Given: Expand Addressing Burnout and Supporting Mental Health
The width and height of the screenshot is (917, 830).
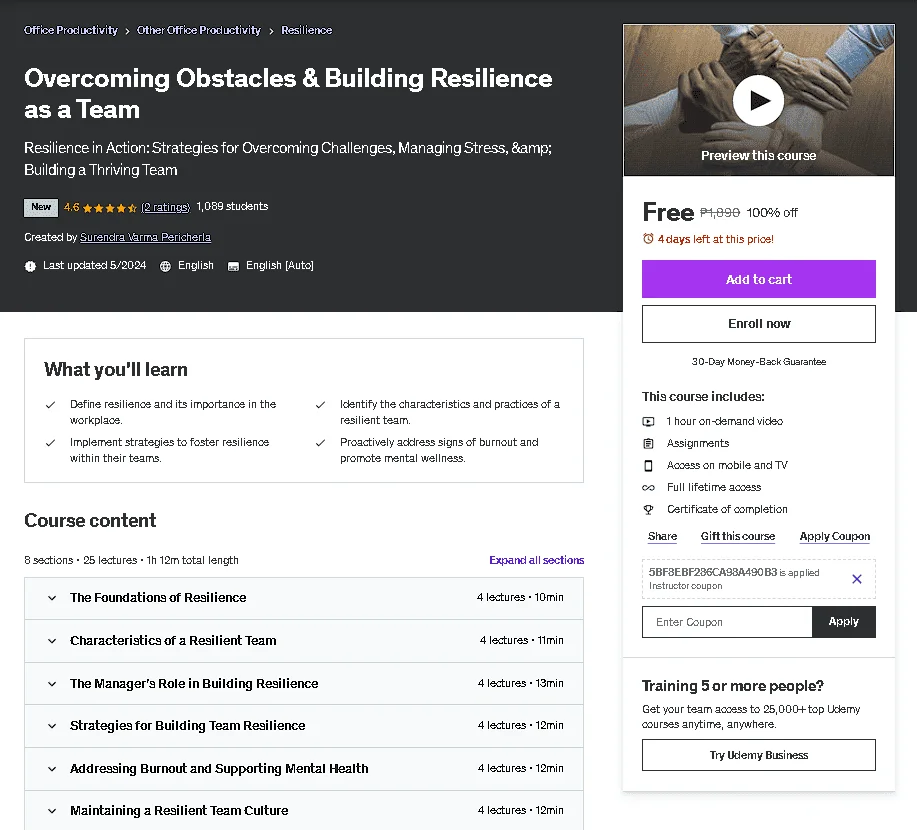Looking at the screenshot, I should coord(304,769).
